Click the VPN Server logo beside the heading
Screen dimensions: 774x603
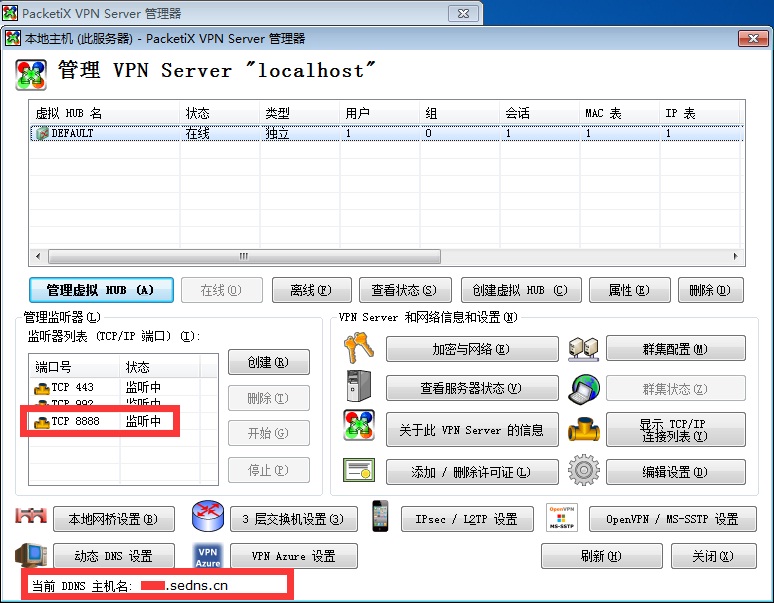pos(31,75)
